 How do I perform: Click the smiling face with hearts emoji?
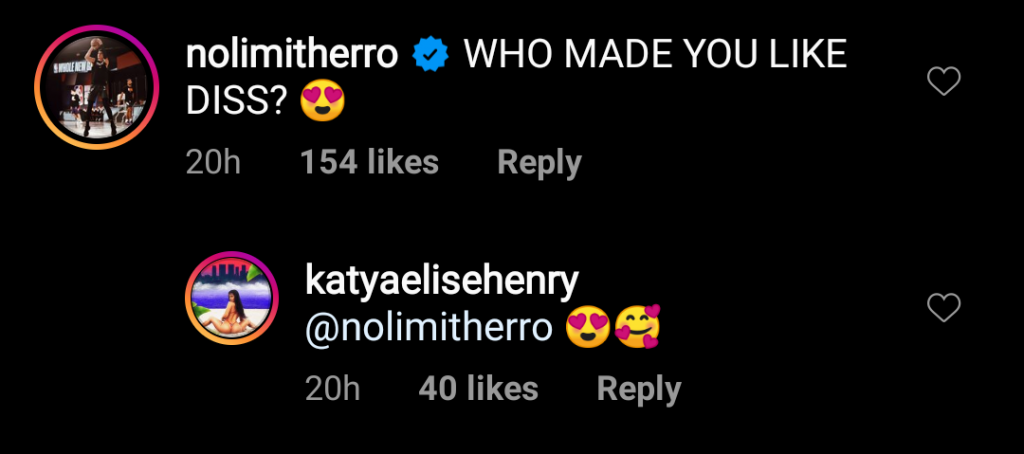637,329
